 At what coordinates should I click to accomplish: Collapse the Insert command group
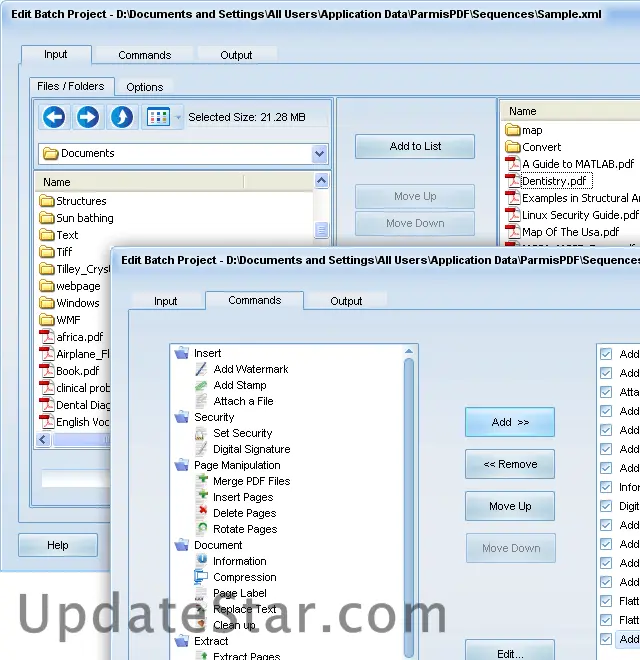[x=182, y=353]
